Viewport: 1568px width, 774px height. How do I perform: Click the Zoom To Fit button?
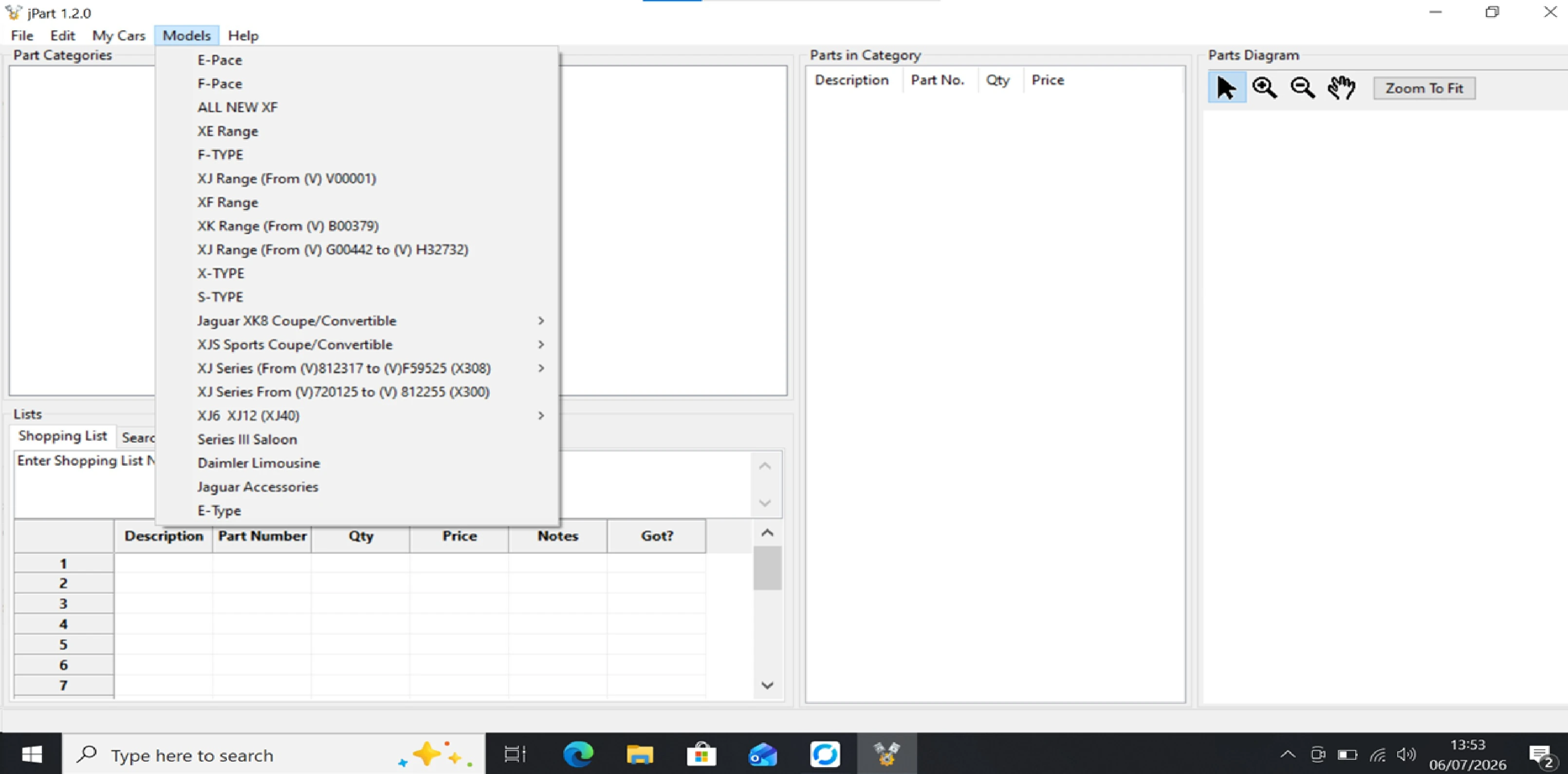coord(1424,88)
